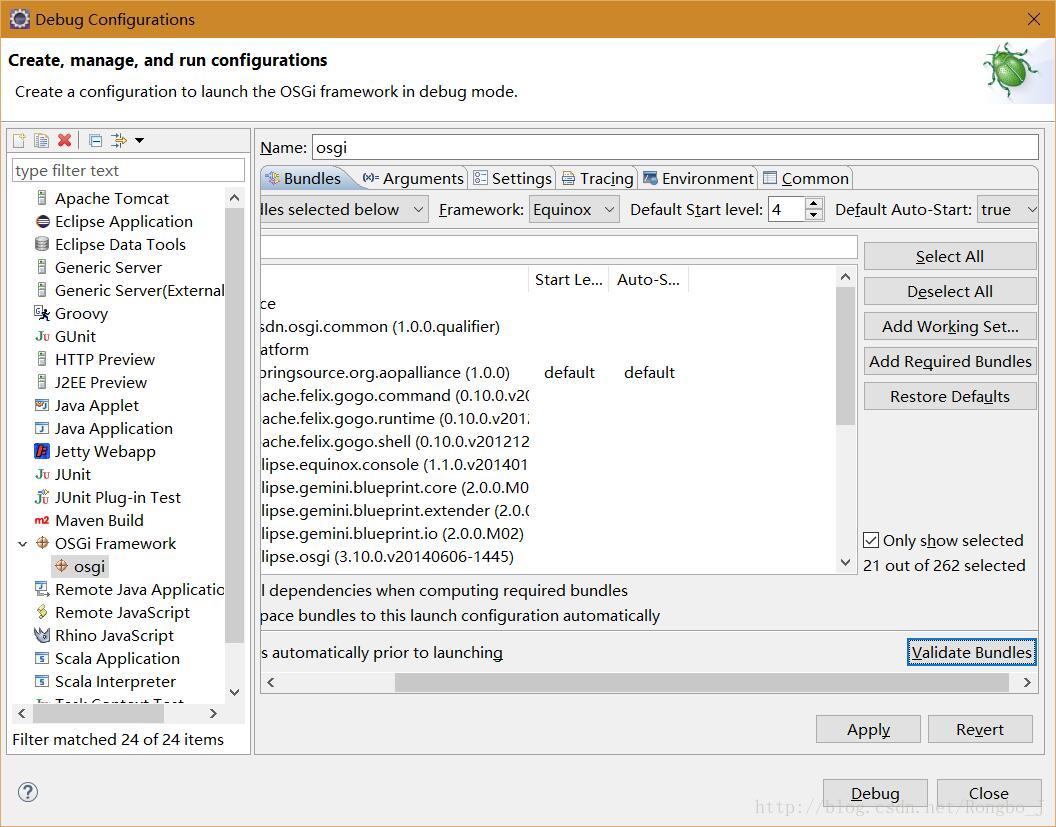The width and height of the screenshot is (1056, 827).
Task: Toggle the Only show selected checkbox
Action: coord(871,540)
